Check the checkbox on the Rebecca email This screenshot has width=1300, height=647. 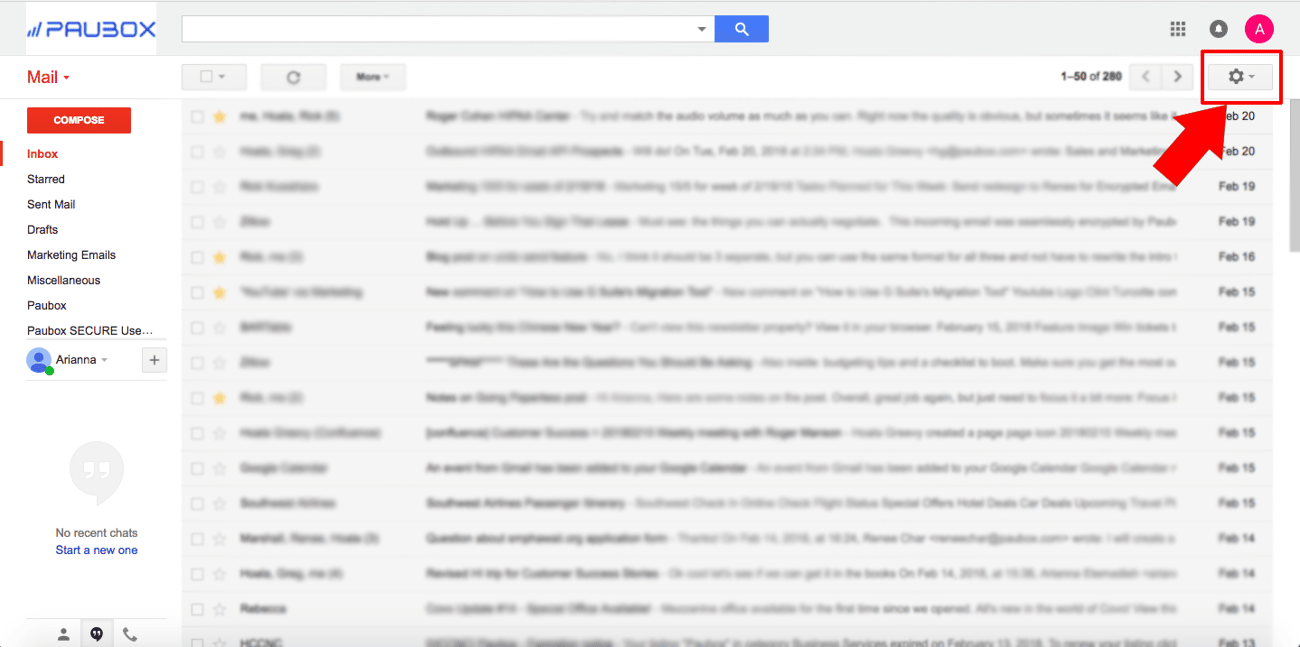197,608
